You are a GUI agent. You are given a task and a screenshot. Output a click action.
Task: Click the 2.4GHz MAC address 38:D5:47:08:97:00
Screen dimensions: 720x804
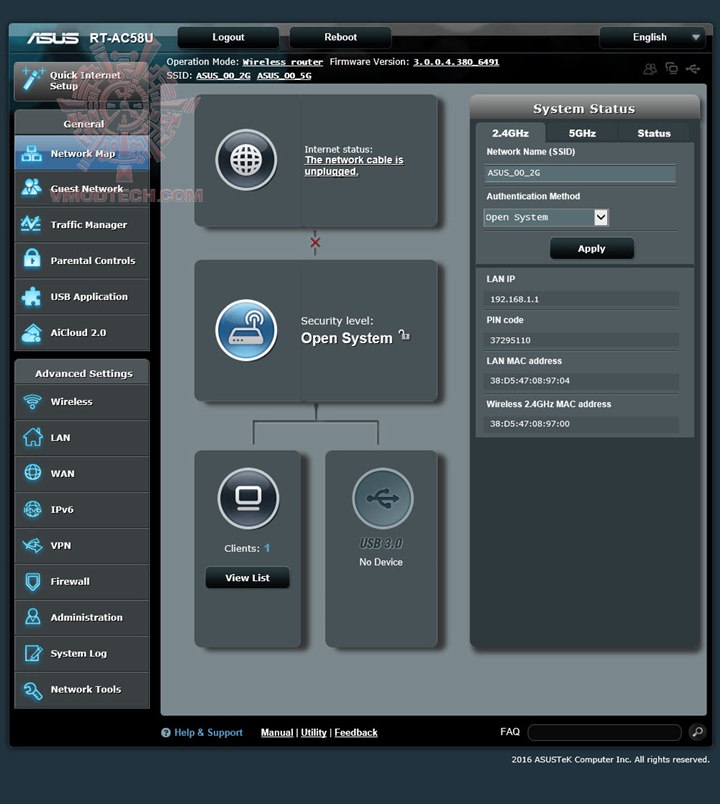click(530, 424)
